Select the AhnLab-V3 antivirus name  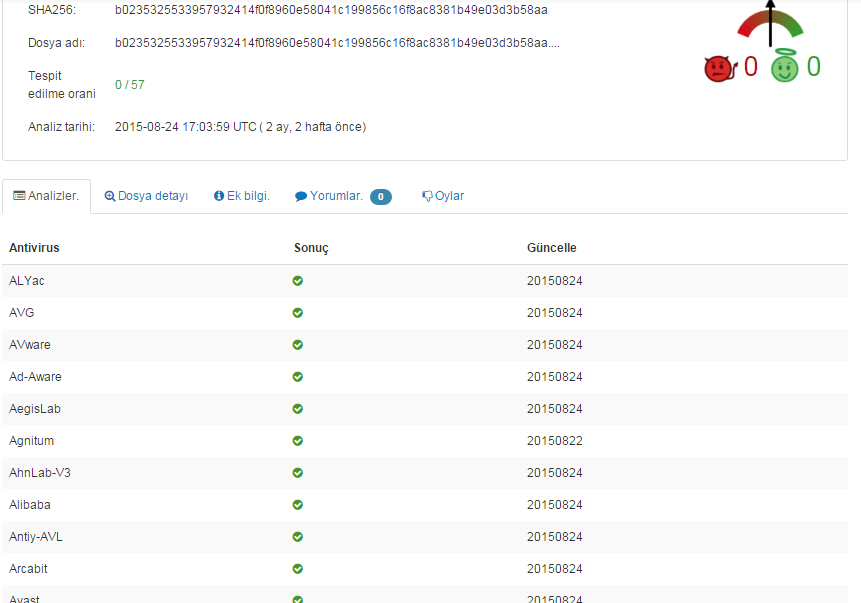tap(40, 473)
